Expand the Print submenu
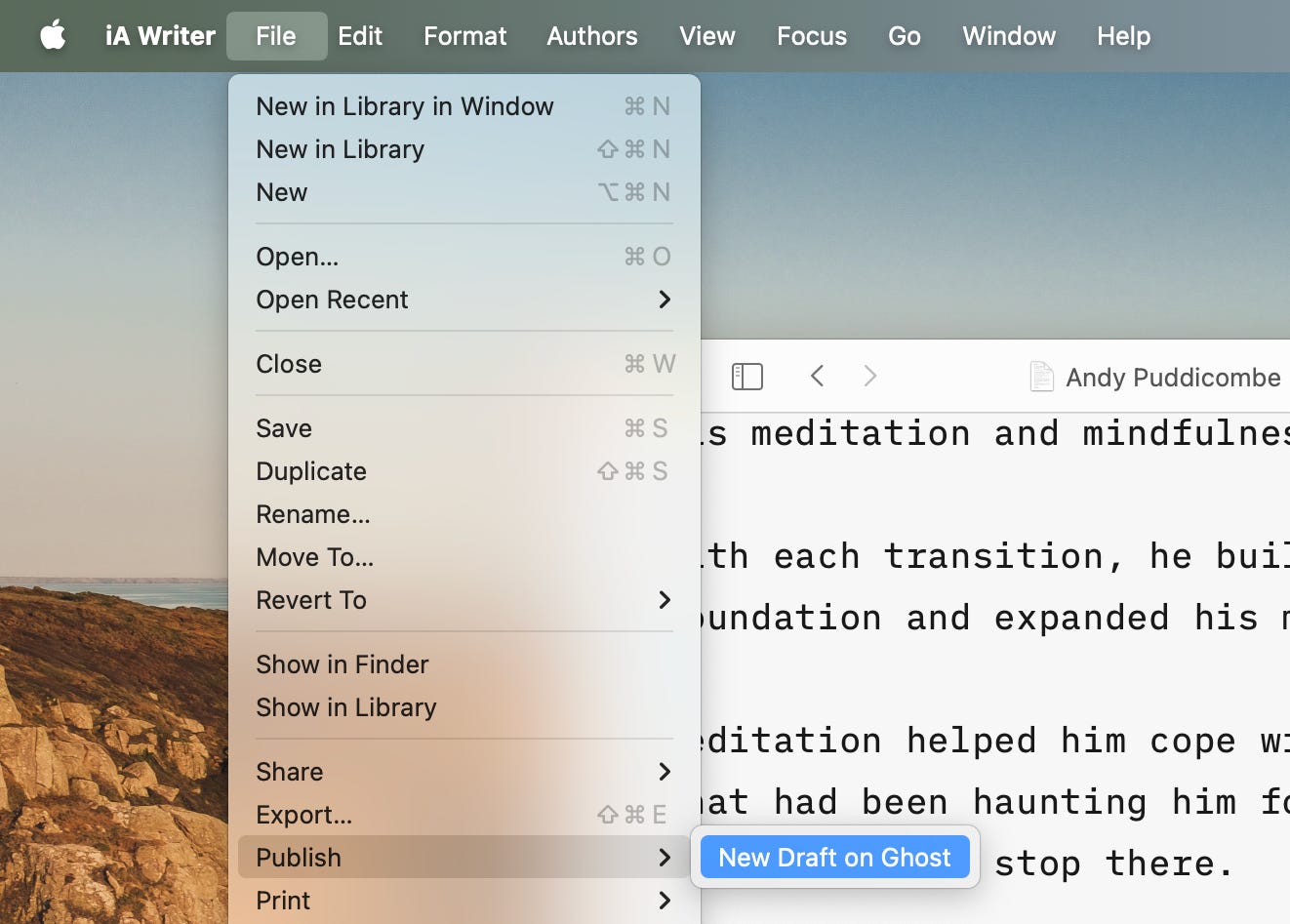The image size is (1290, 924). [x=464, y=901]
